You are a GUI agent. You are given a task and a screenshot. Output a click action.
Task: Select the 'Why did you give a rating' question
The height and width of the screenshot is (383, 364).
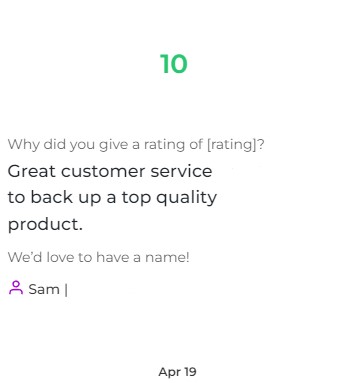[136, 145]
